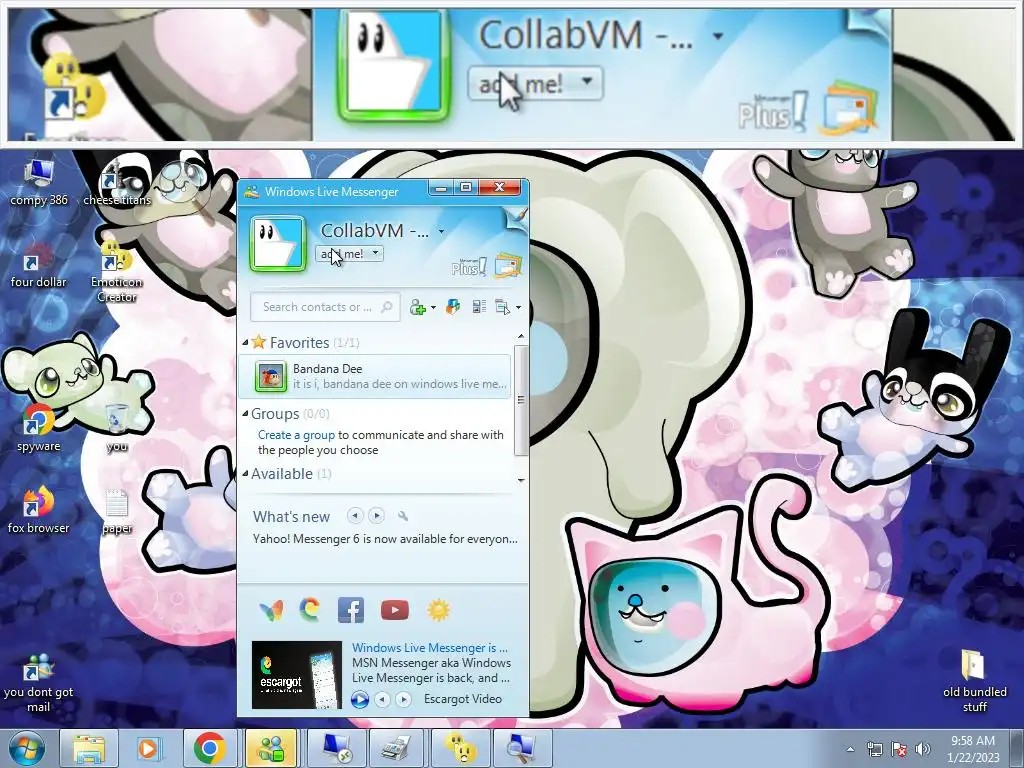This screenshot has height=768, width=1024.
Task: Click the 'fox browser' Firefox desktop shortcut
Action: (39, 511)
